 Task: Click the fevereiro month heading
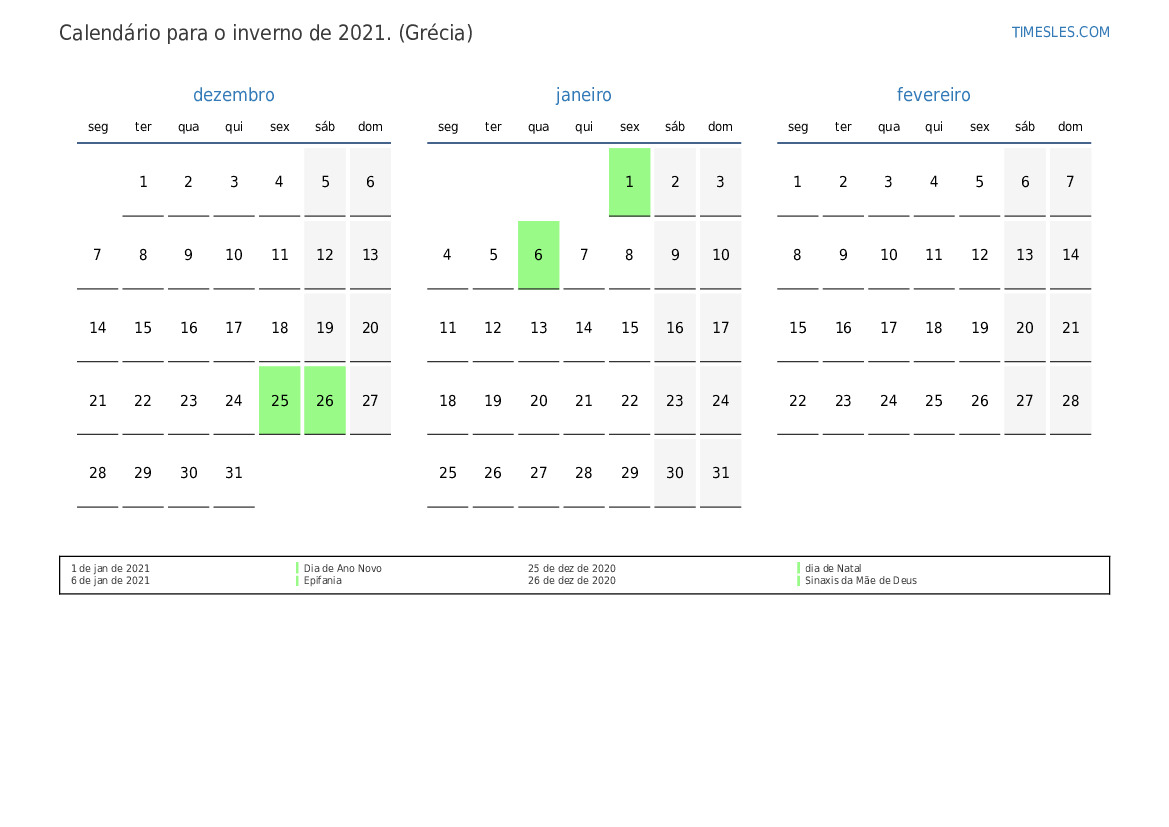[933, 95]
